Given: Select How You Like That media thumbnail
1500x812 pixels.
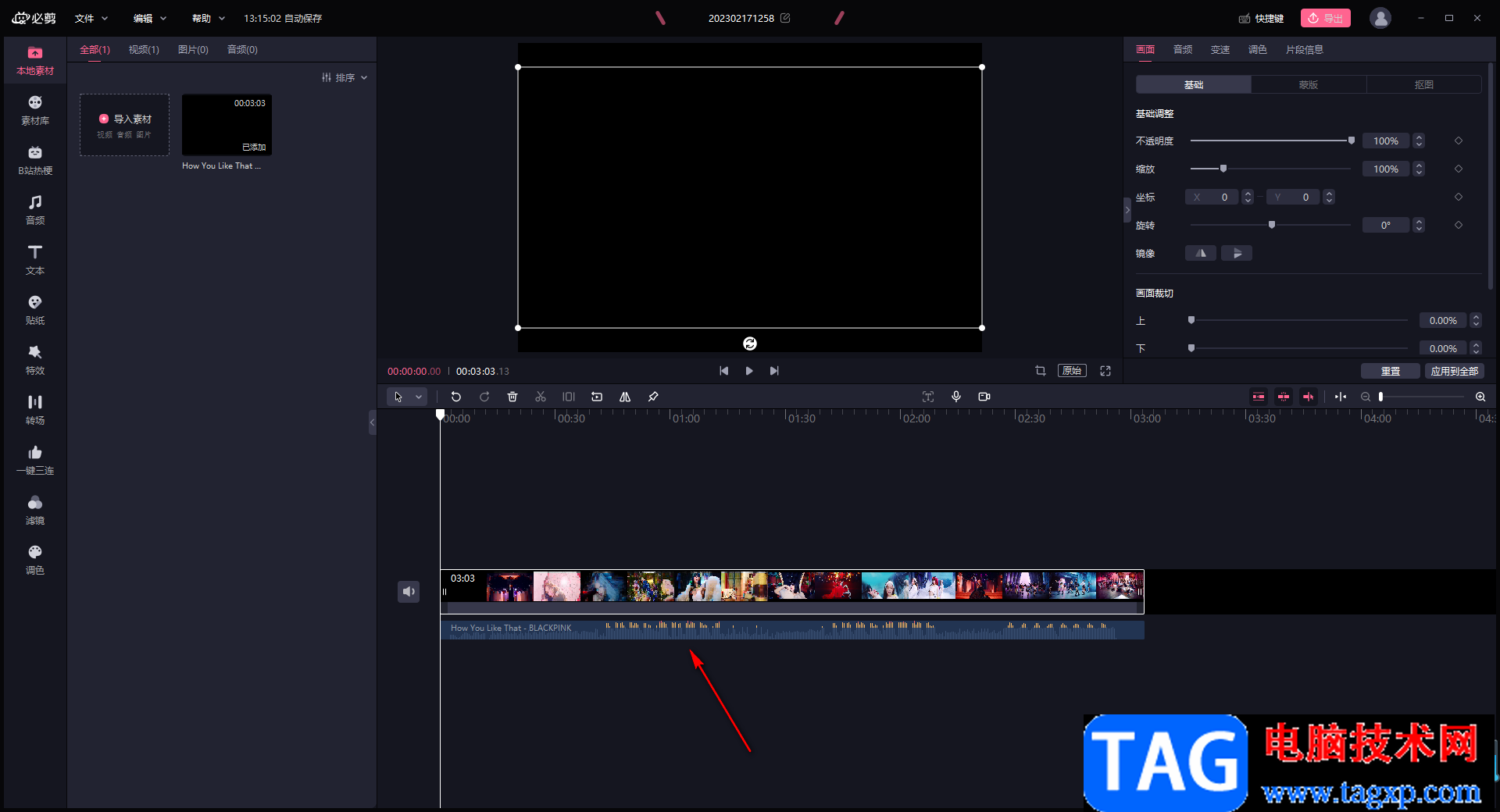Looking at the screenshot, I should [x=227, y=125].
